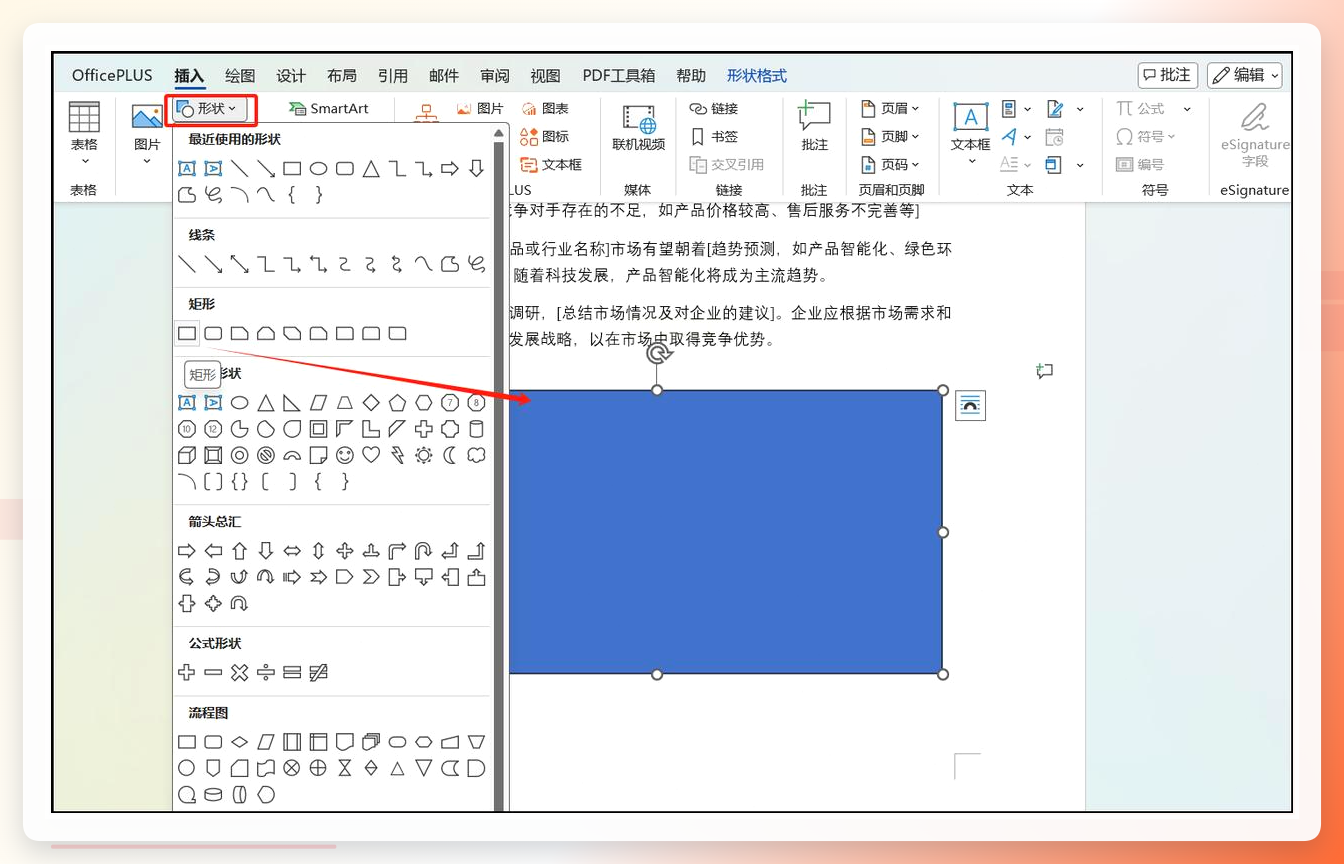Insert 联机视频 online video
This screenshot has width=1344, height=864.
click(638, 127)
